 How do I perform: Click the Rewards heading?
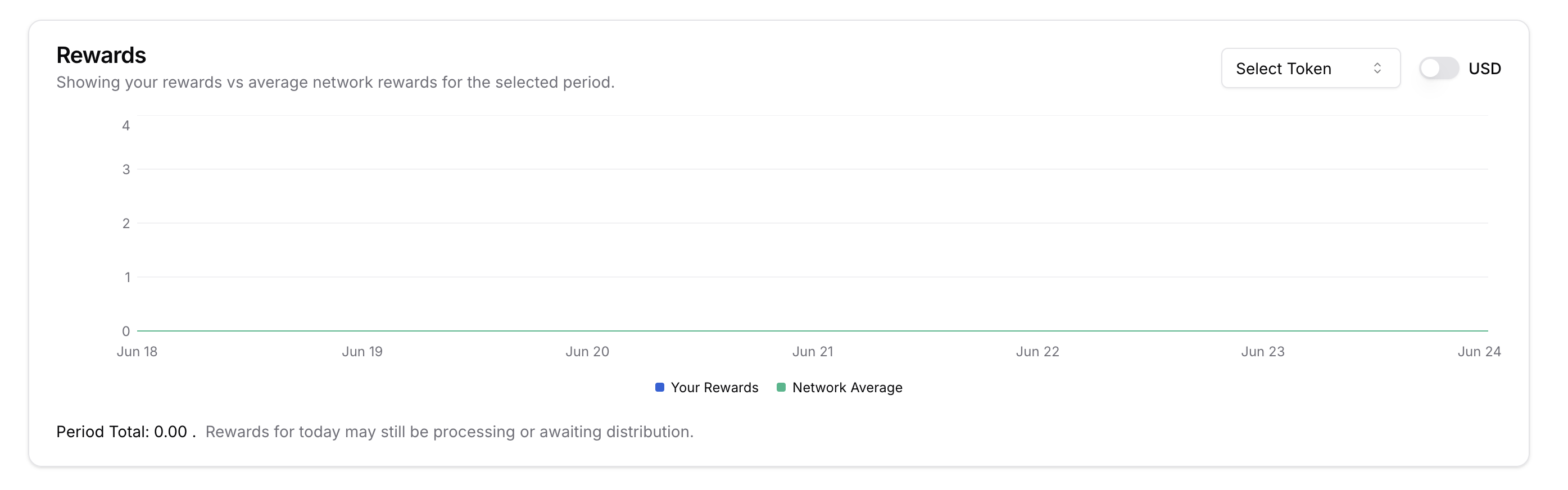pyautogui.click(x=101, y=56)
